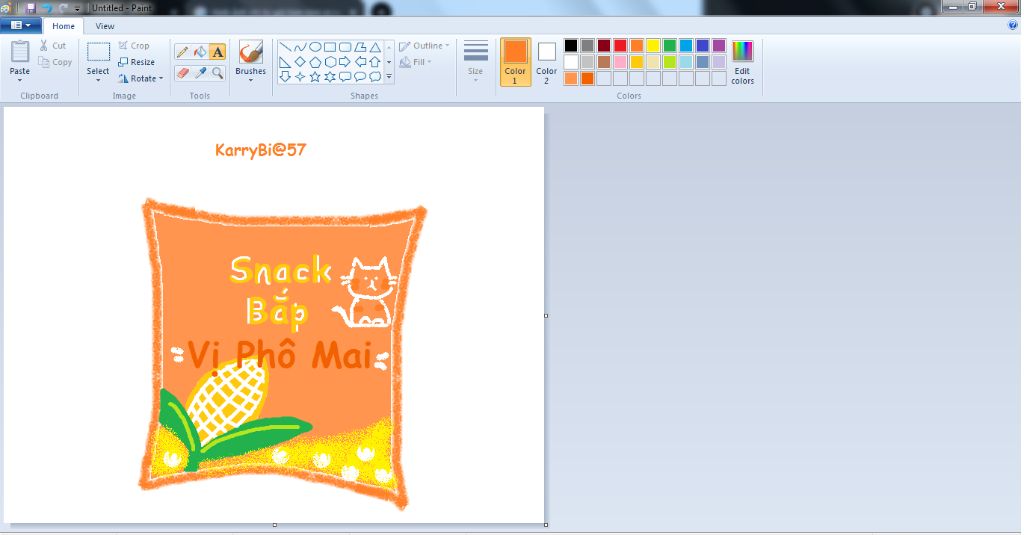Viewport: 1024px width, 535px height.
Task: Activate Color 2 background selector
Action: click(547, 62)
